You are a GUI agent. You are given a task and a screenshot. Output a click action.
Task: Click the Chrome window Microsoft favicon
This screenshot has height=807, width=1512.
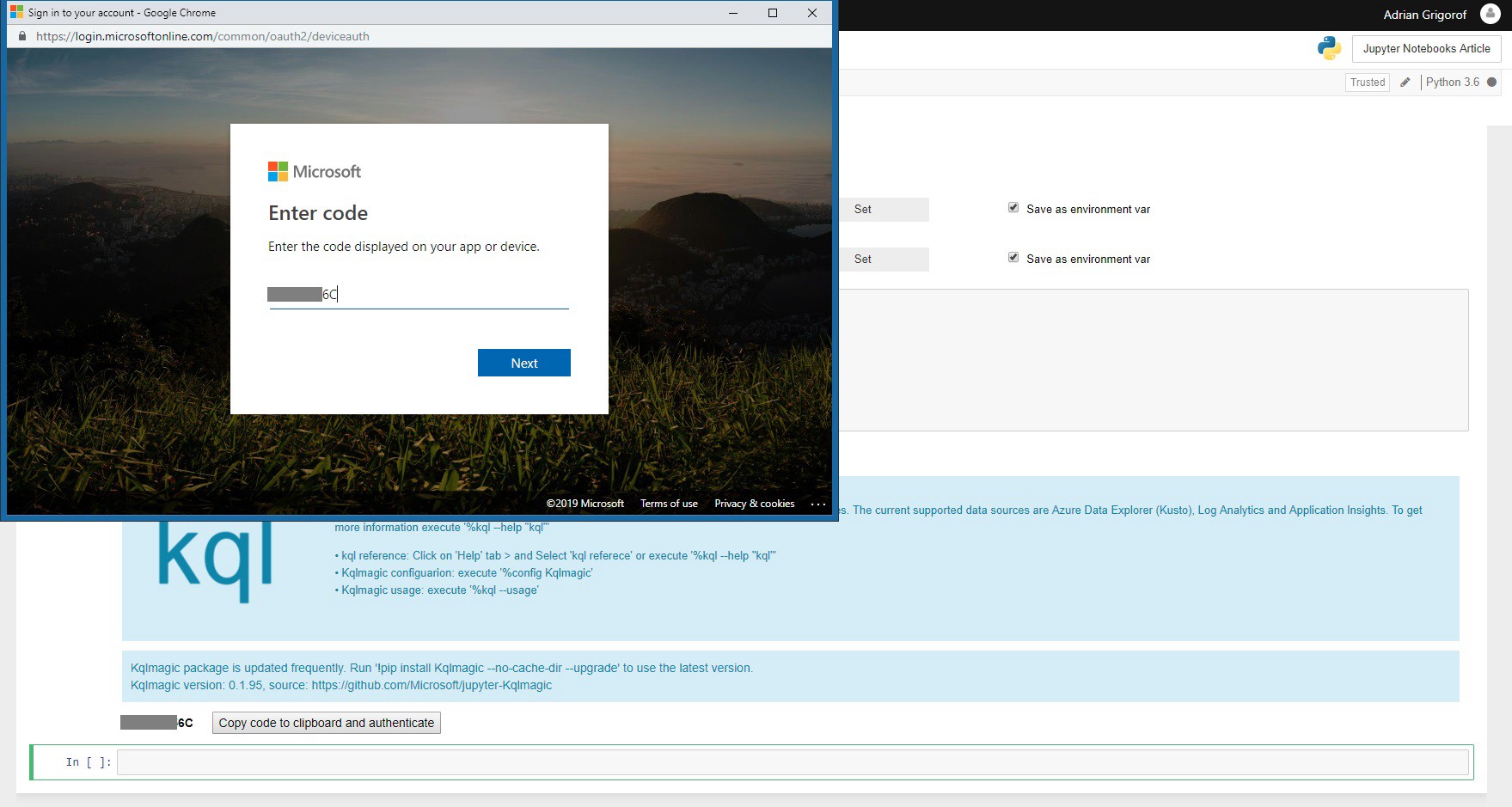click(17, 12)
